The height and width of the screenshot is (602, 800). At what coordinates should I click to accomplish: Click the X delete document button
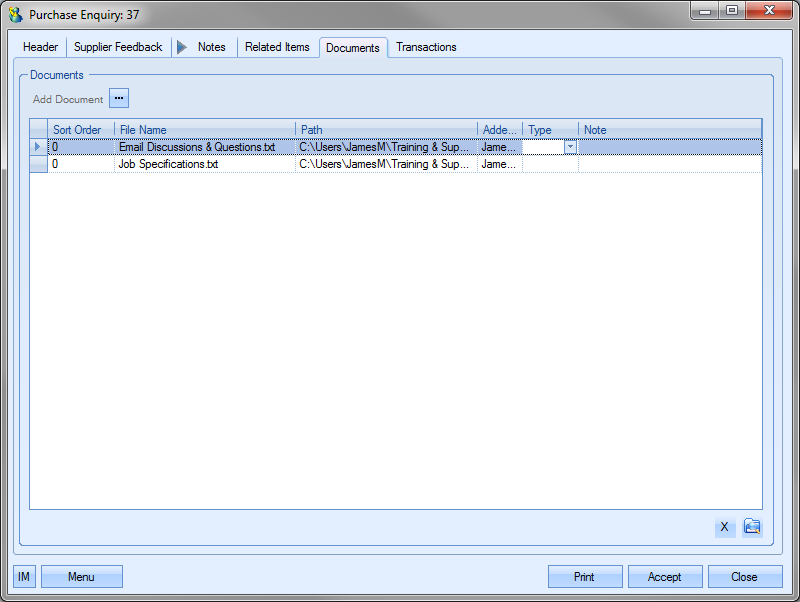[x=724, y=527]
